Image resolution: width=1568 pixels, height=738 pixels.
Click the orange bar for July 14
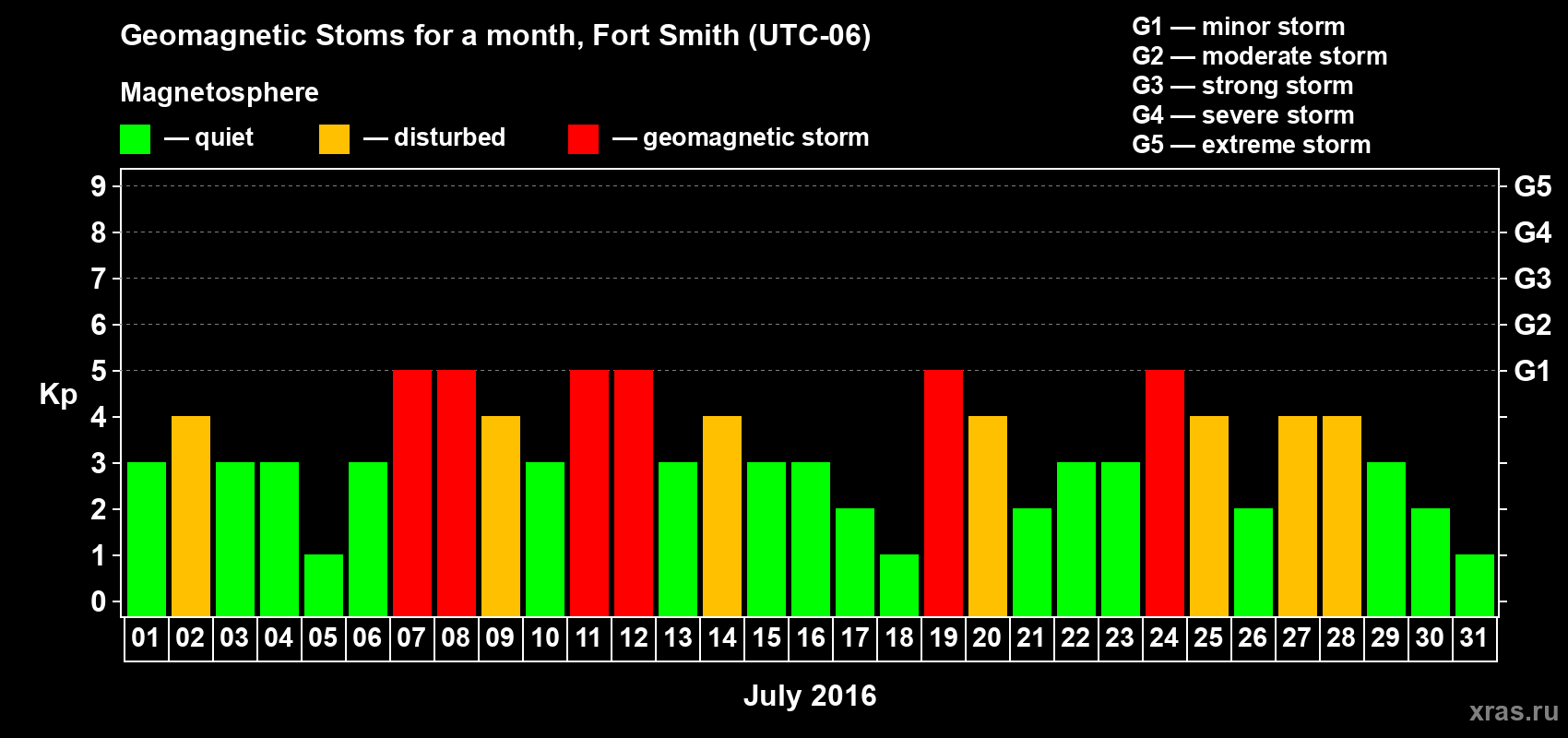pyautogui.click(x=722, y=517)
